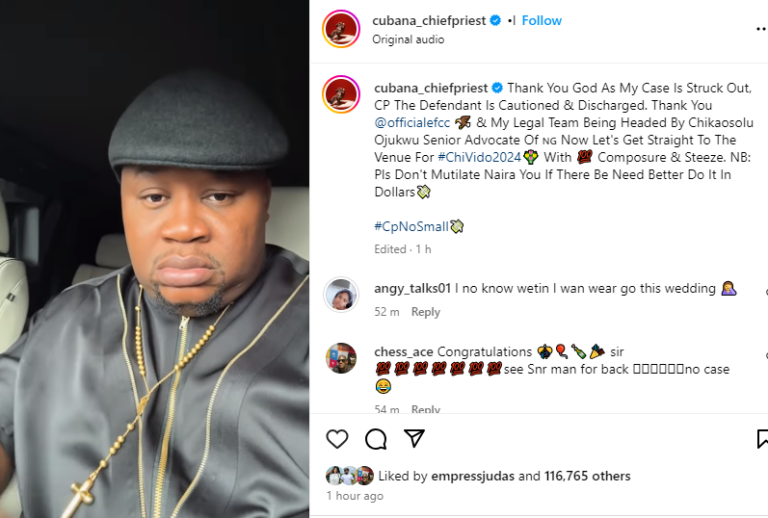This screenshot has width=768, height=518.
Task: Like the post with the heart icon
Action: coord(338,439)
